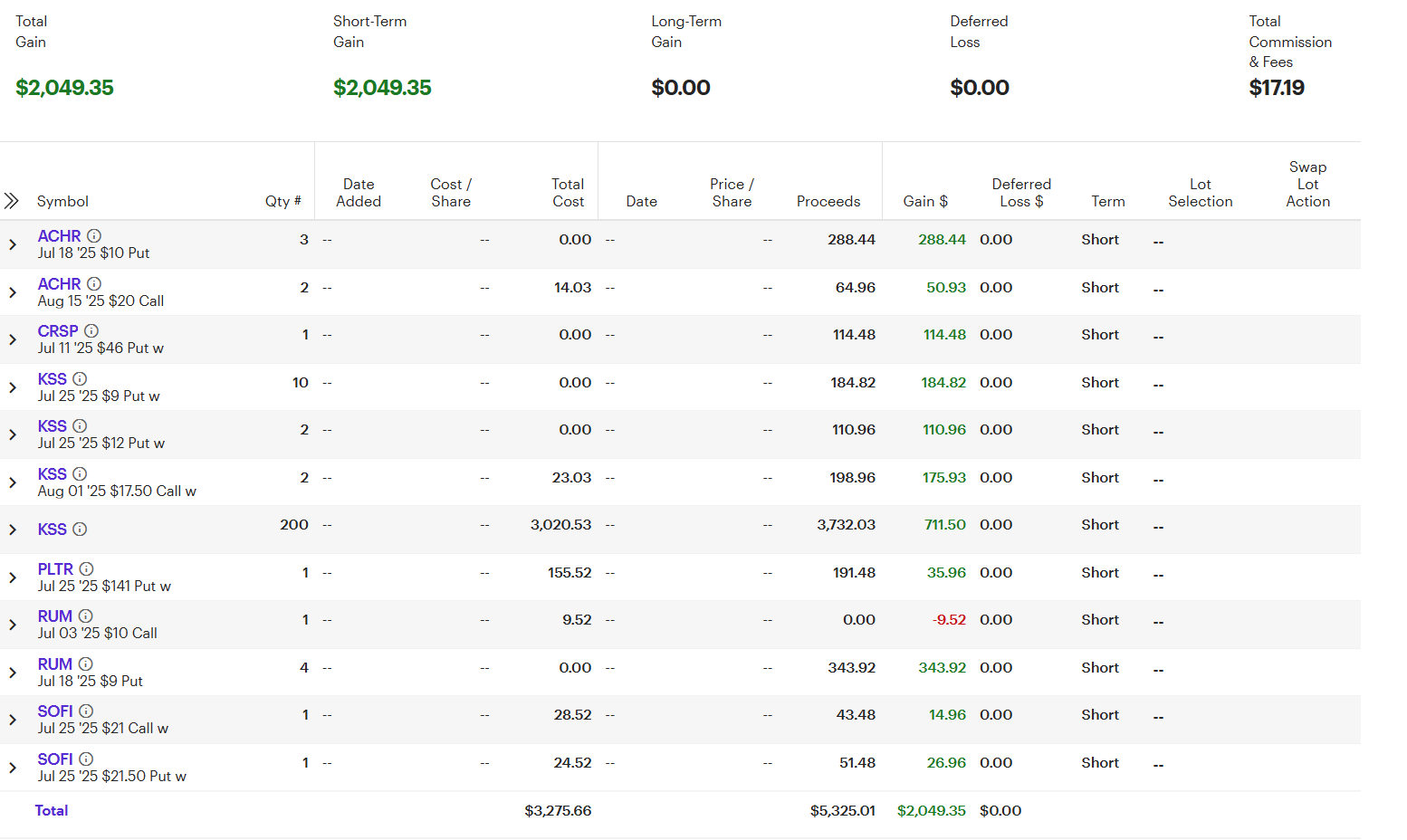Expand the SOFI $21.50 Put row
This screenshot has width=1407, height=840.
pyautogui.click(x=13, y=768)
